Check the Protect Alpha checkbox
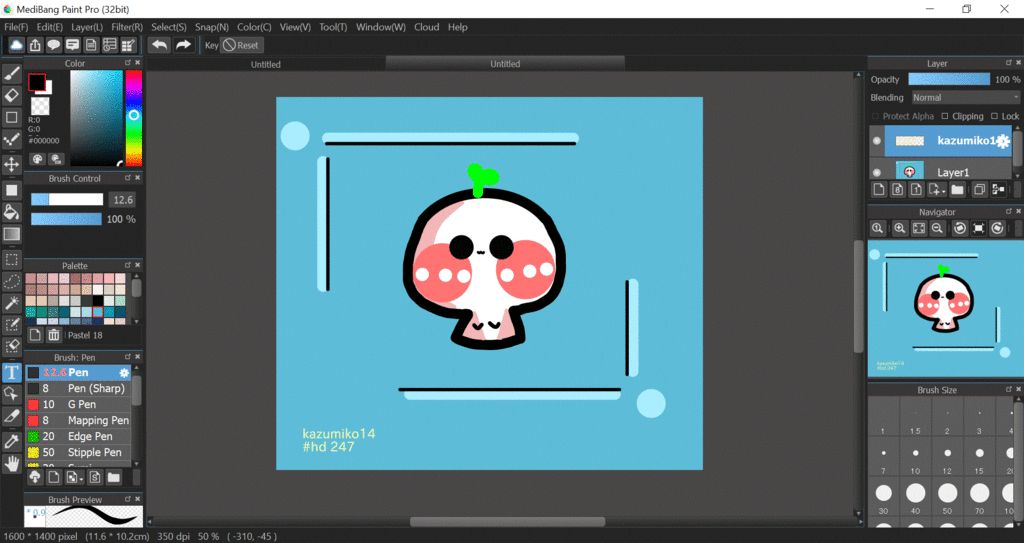 tap(876, 116)
